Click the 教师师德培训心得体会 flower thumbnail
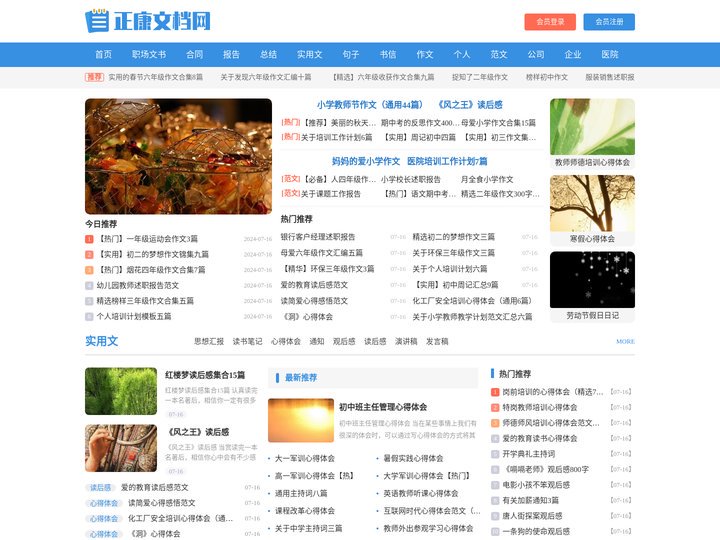The image size is (720, 540). pos(592,127)
